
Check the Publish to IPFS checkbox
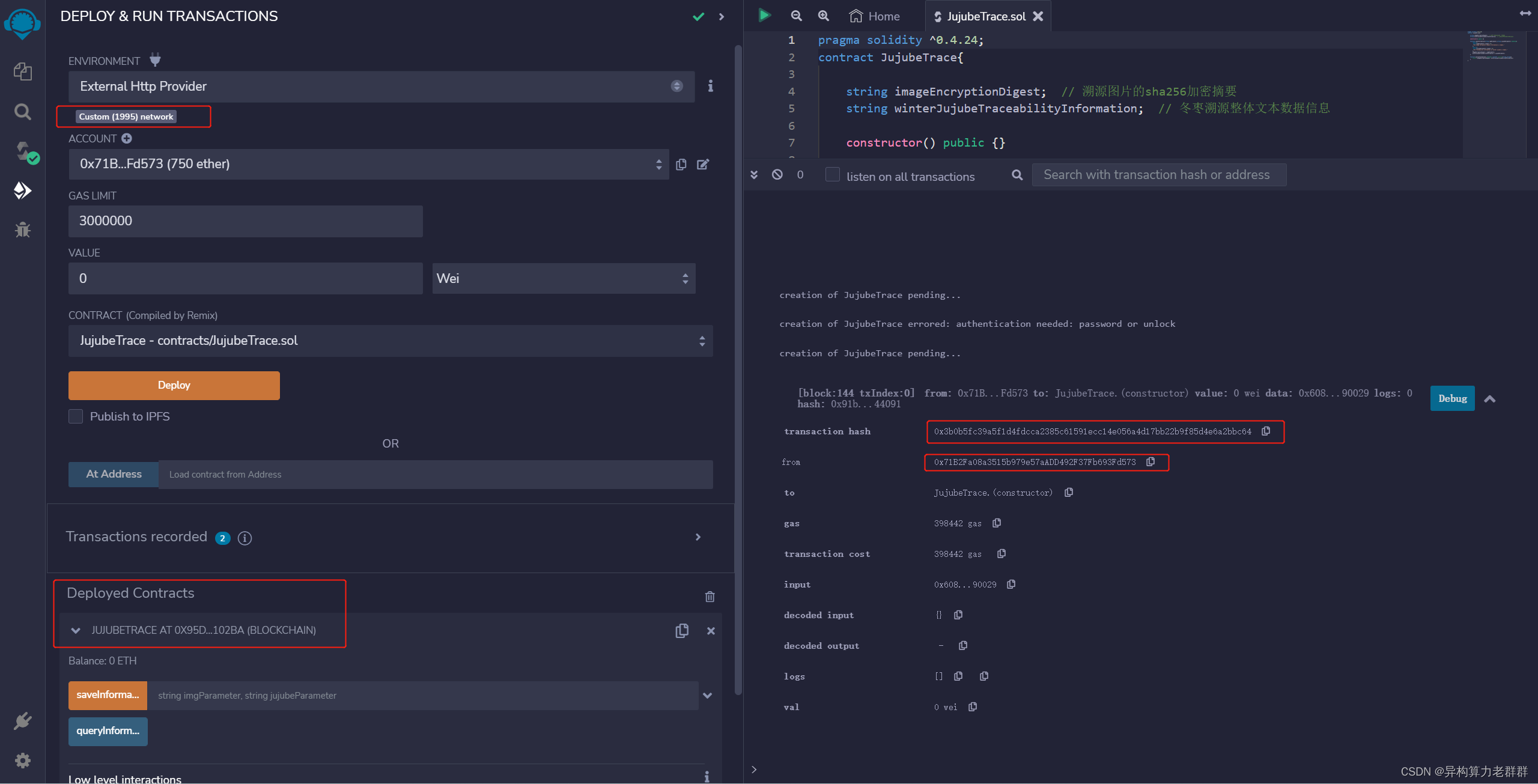click(x=76, y=416)
